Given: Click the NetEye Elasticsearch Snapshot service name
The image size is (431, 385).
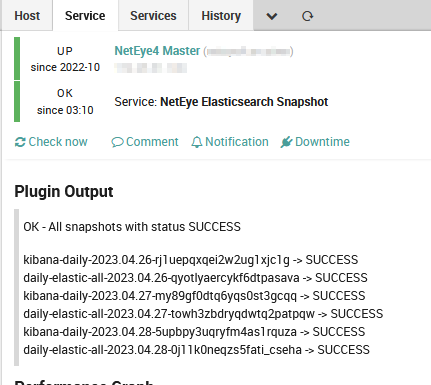Looking at the screenshot, I should point(244,102).
